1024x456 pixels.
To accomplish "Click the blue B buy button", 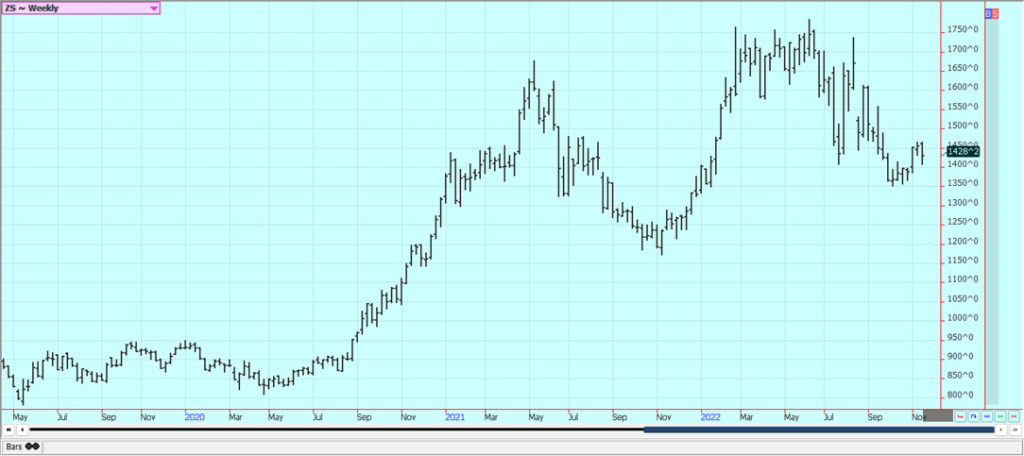I will (x=988, y=13).
